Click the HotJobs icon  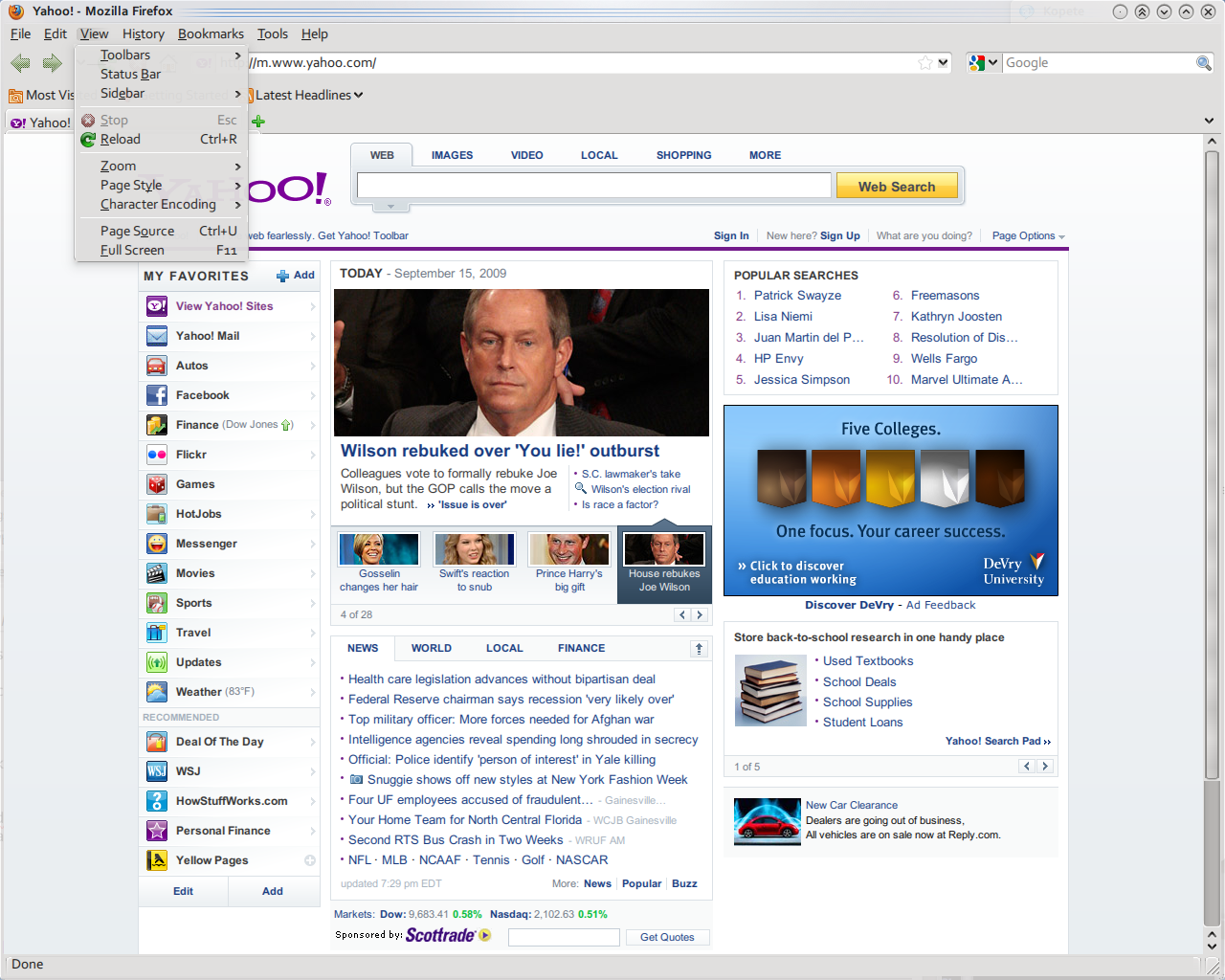tap(157, 514)
